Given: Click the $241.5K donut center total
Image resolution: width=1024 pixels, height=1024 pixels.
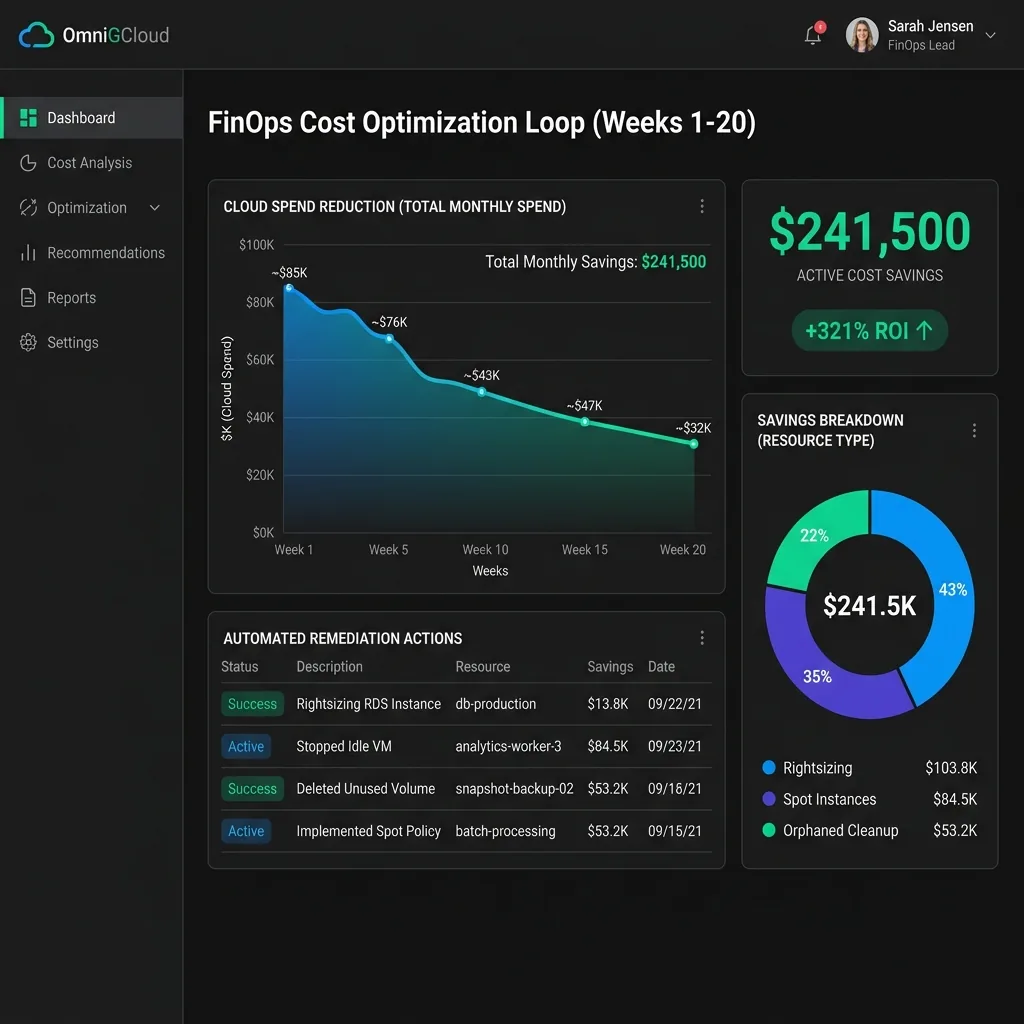Looking at the screenshot, I should tap(869, 606).
